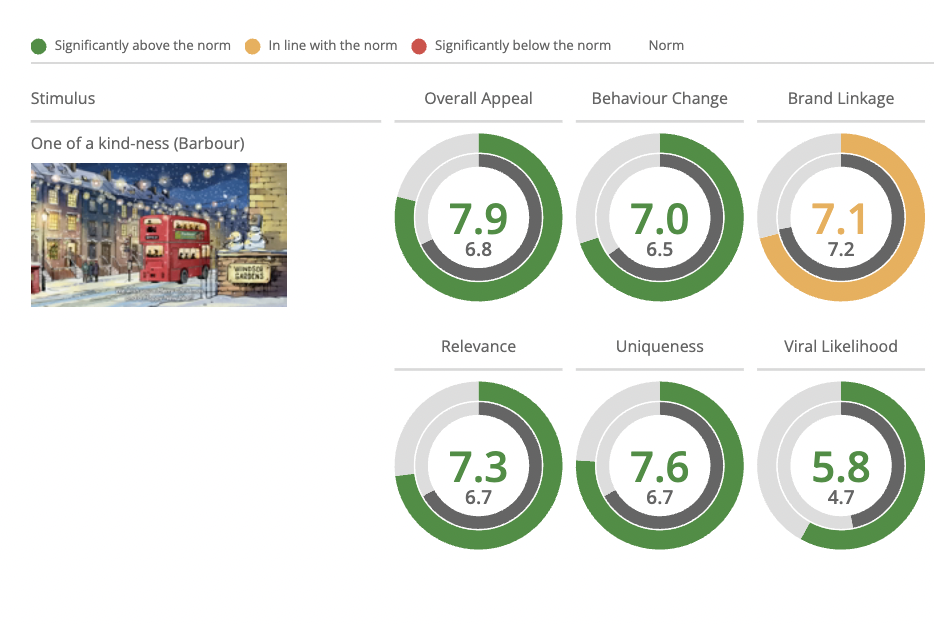This screenshot has width=934, height=624.
Task: Click the 'Stimulus' column header
Action: click(x=63, y=98)
